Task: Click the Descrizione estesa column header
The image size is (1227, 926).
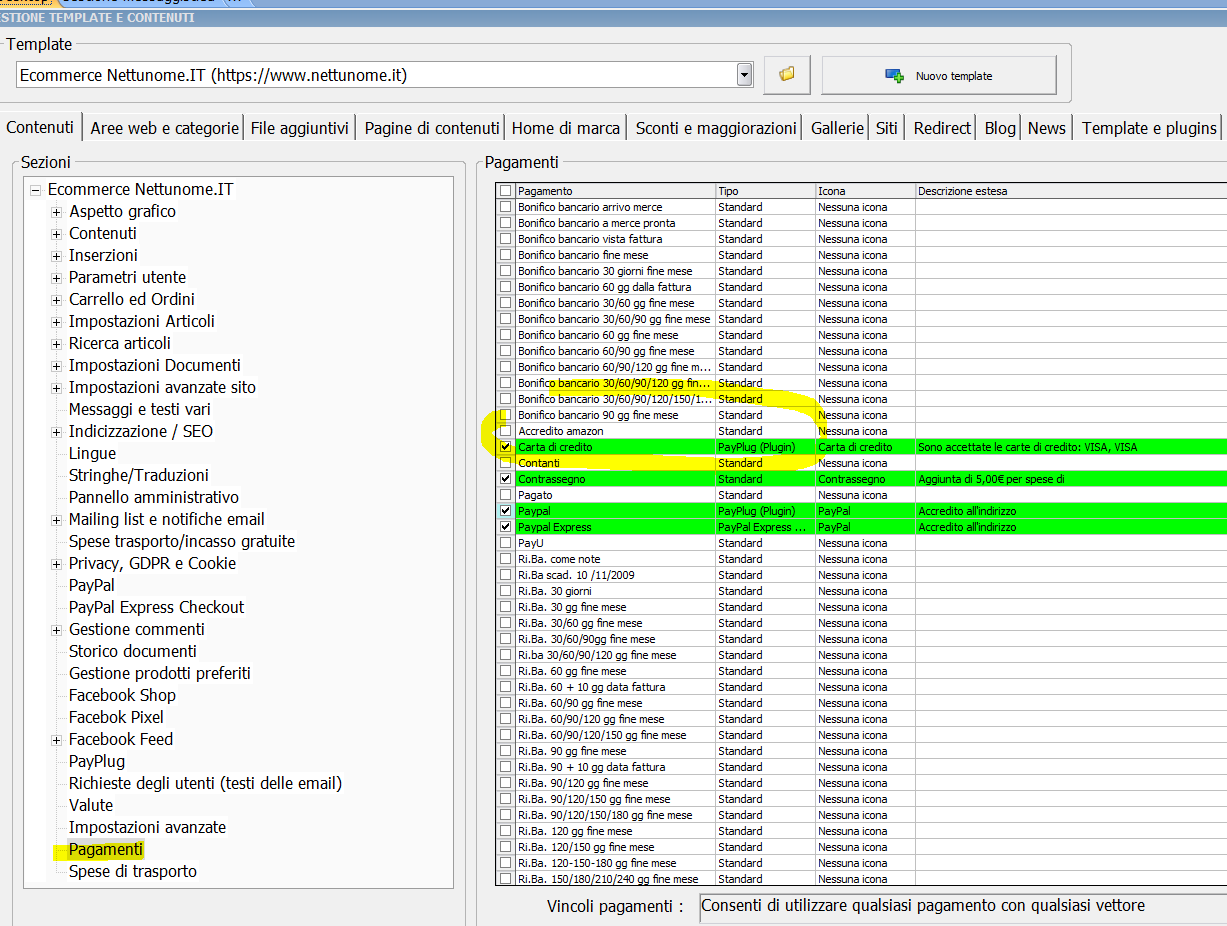Action: click(x=1071, y=191)
